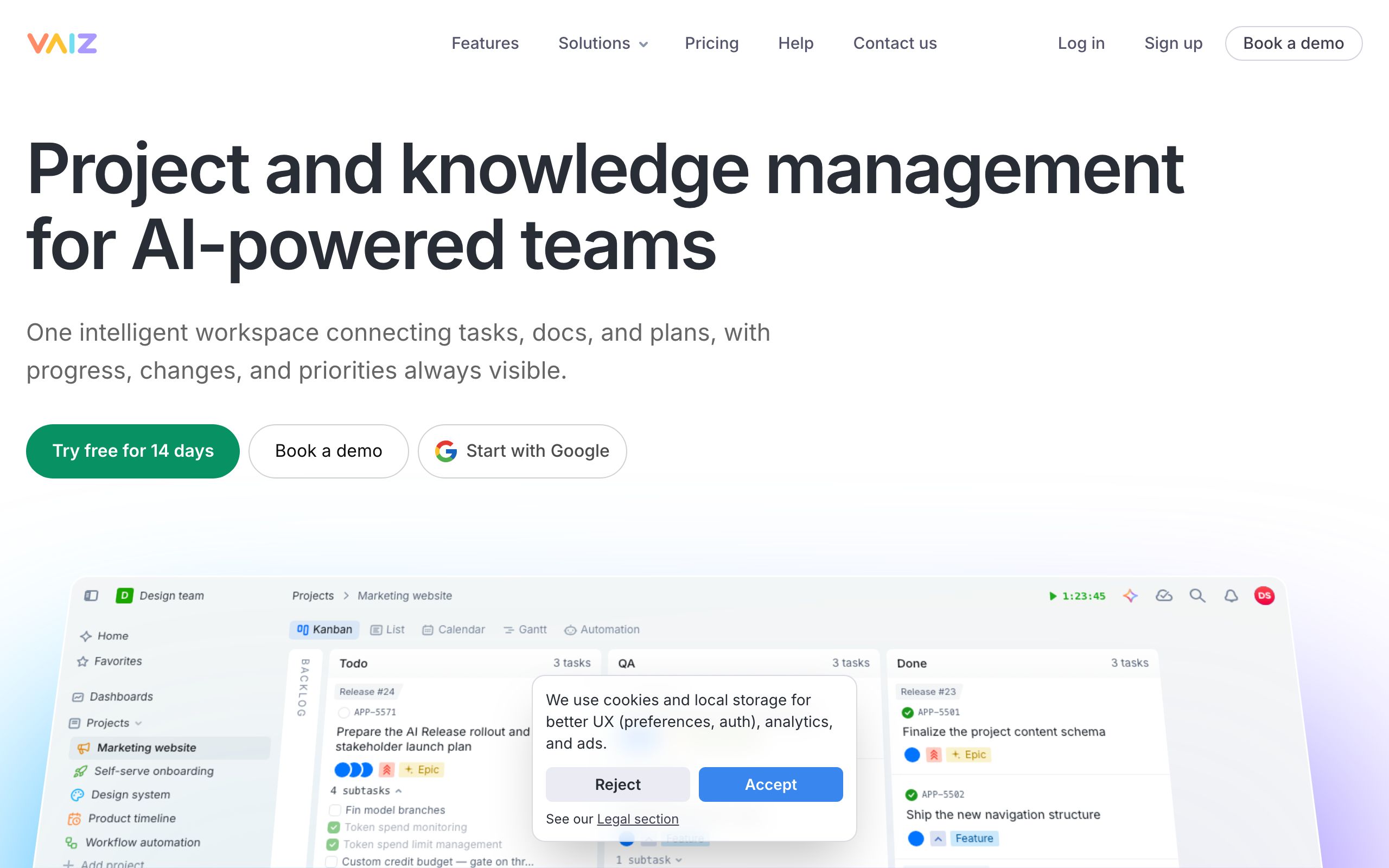Open the AI assistant sparkle icon
The width and height of the screenshot is (1389, 868).
click(x=1130, y=595)
